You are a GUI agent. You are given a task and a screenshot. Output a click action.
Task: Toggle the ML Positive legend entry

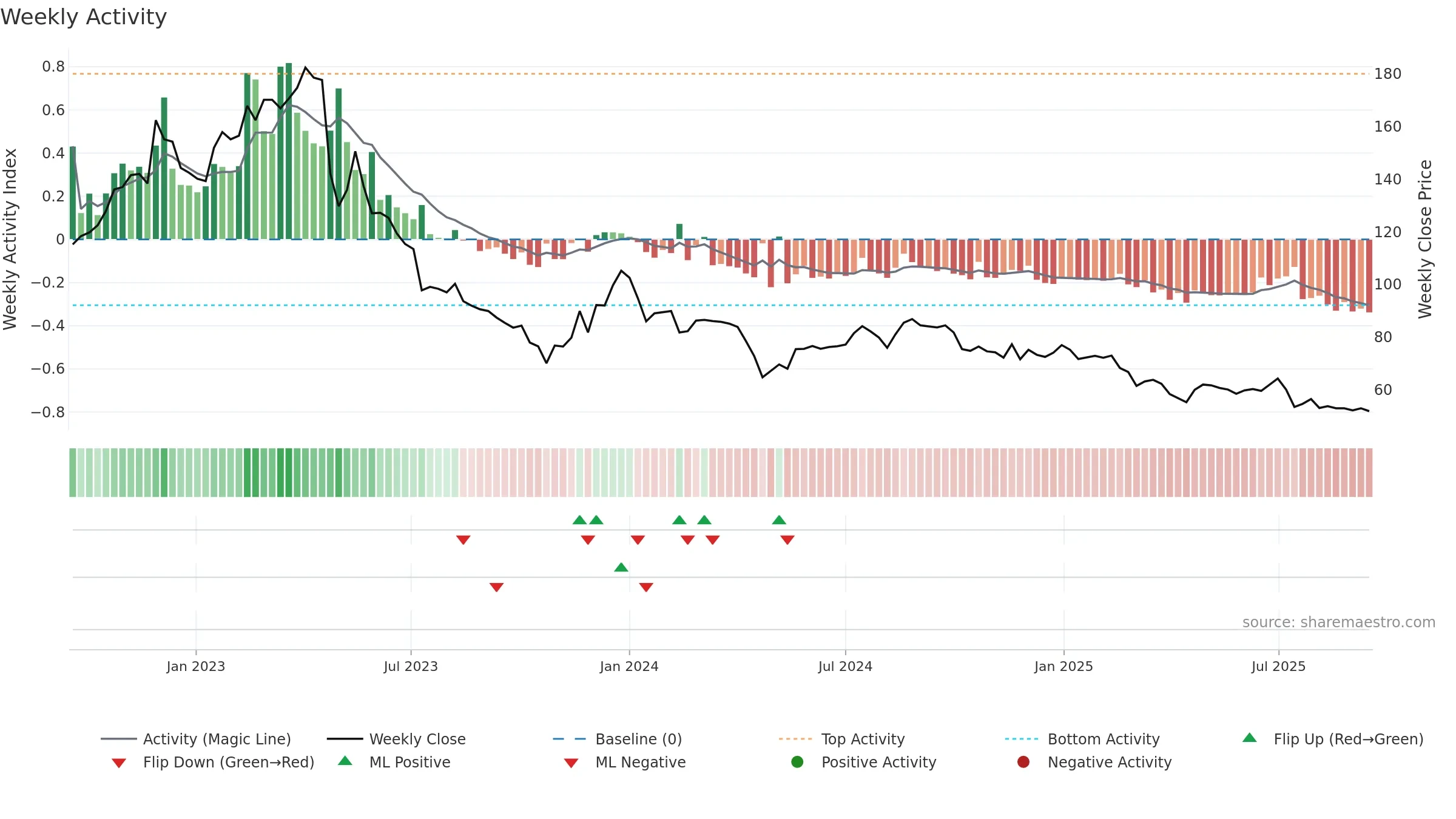click(394, 762)
